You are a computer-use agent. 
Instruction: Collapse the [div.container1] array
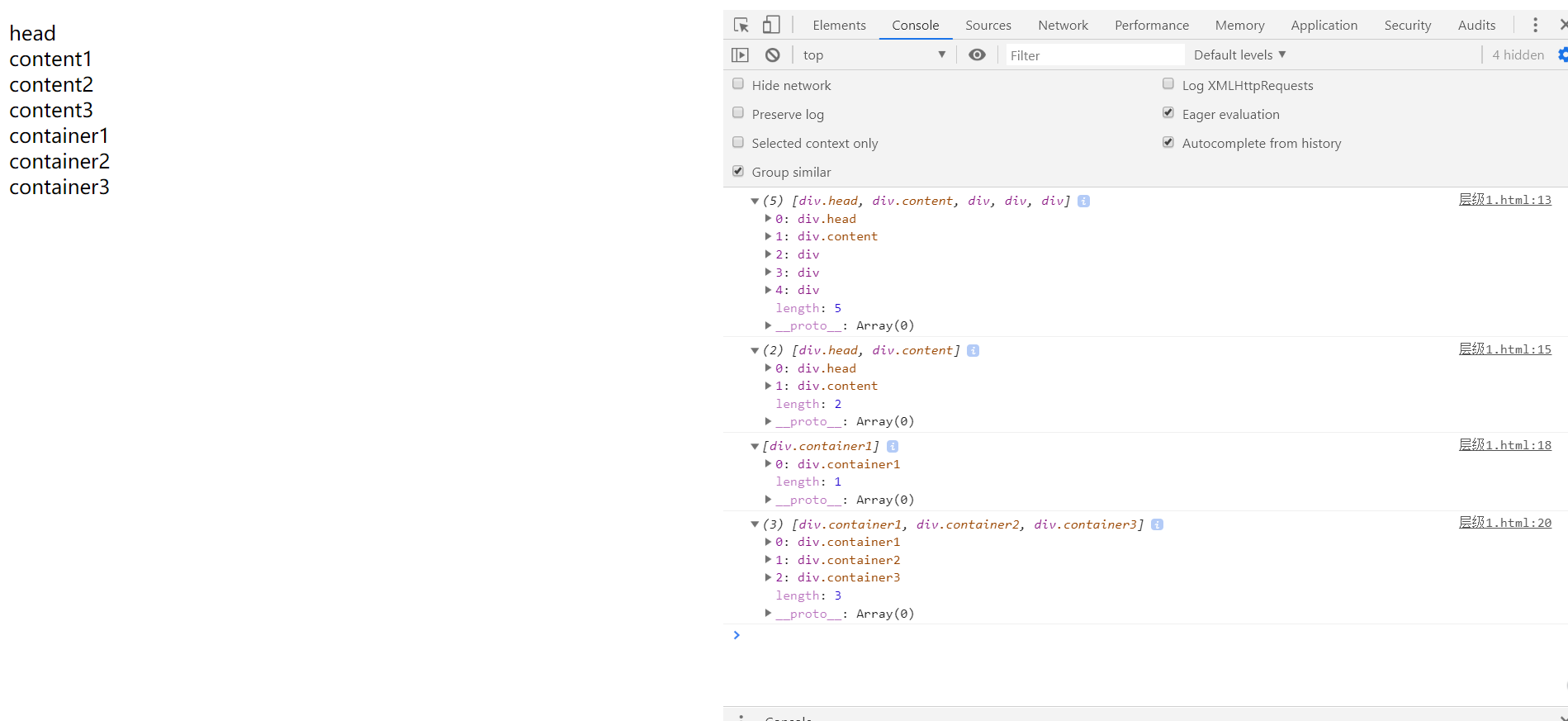755,446
